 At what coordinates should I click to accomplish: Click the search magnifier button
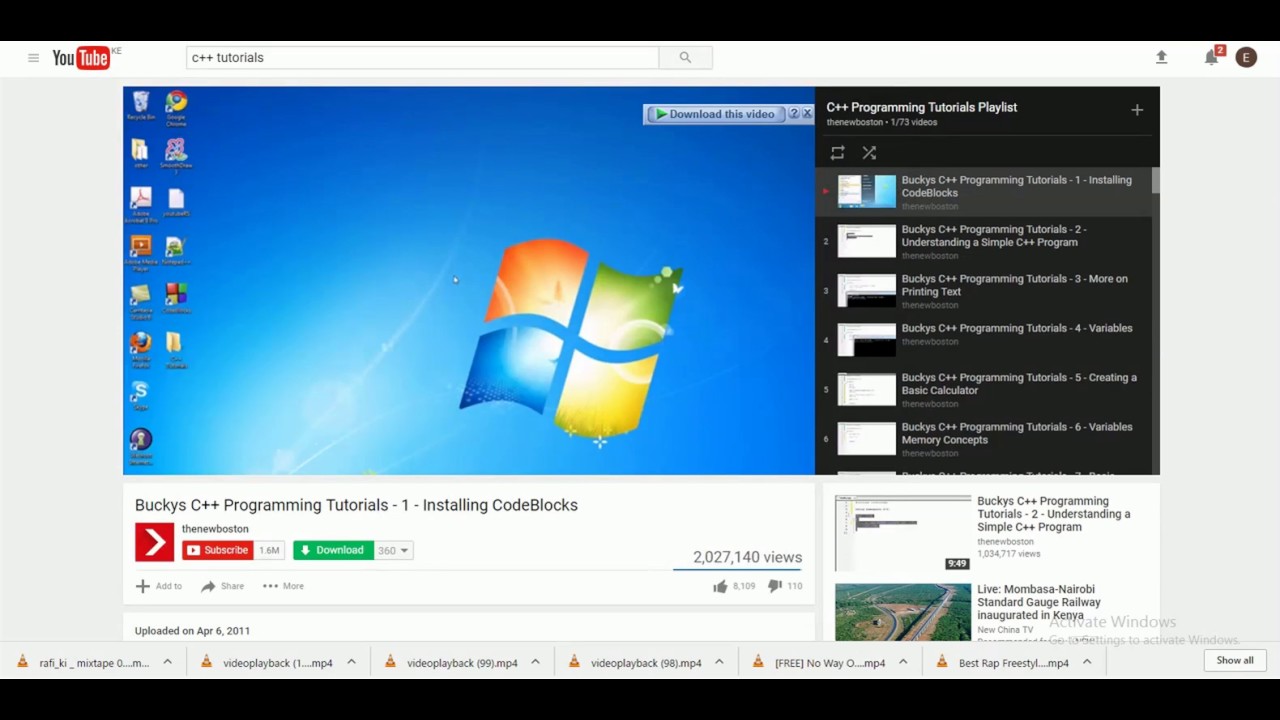685,58
